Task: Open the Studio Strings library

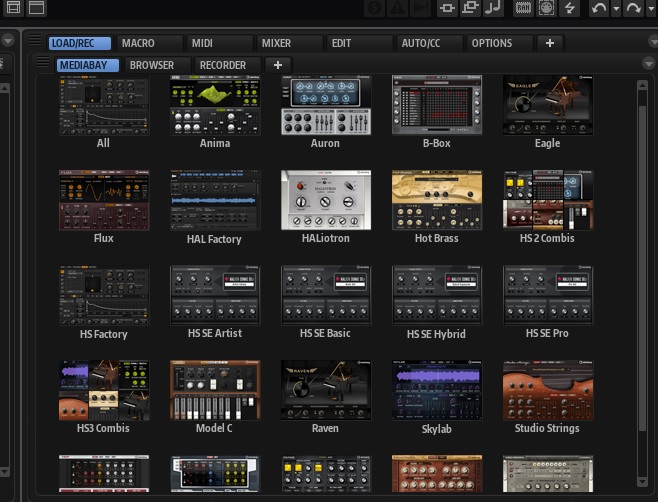Action: 548,390
